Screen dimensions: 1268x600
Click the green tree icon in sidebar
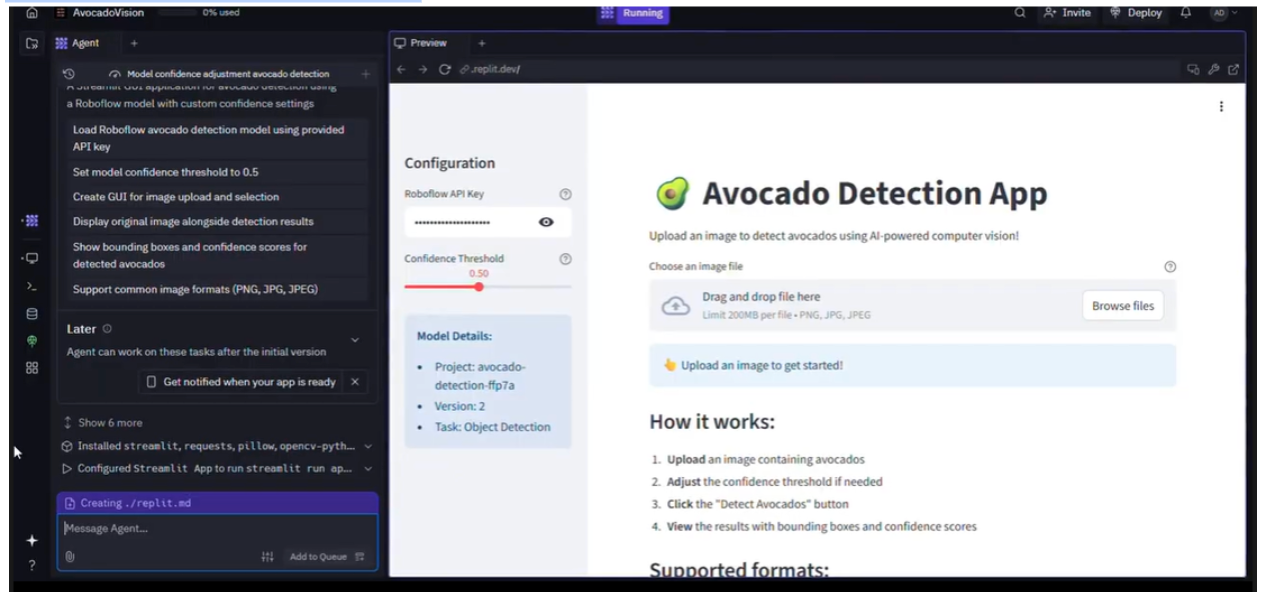click(x=32, y=341)
